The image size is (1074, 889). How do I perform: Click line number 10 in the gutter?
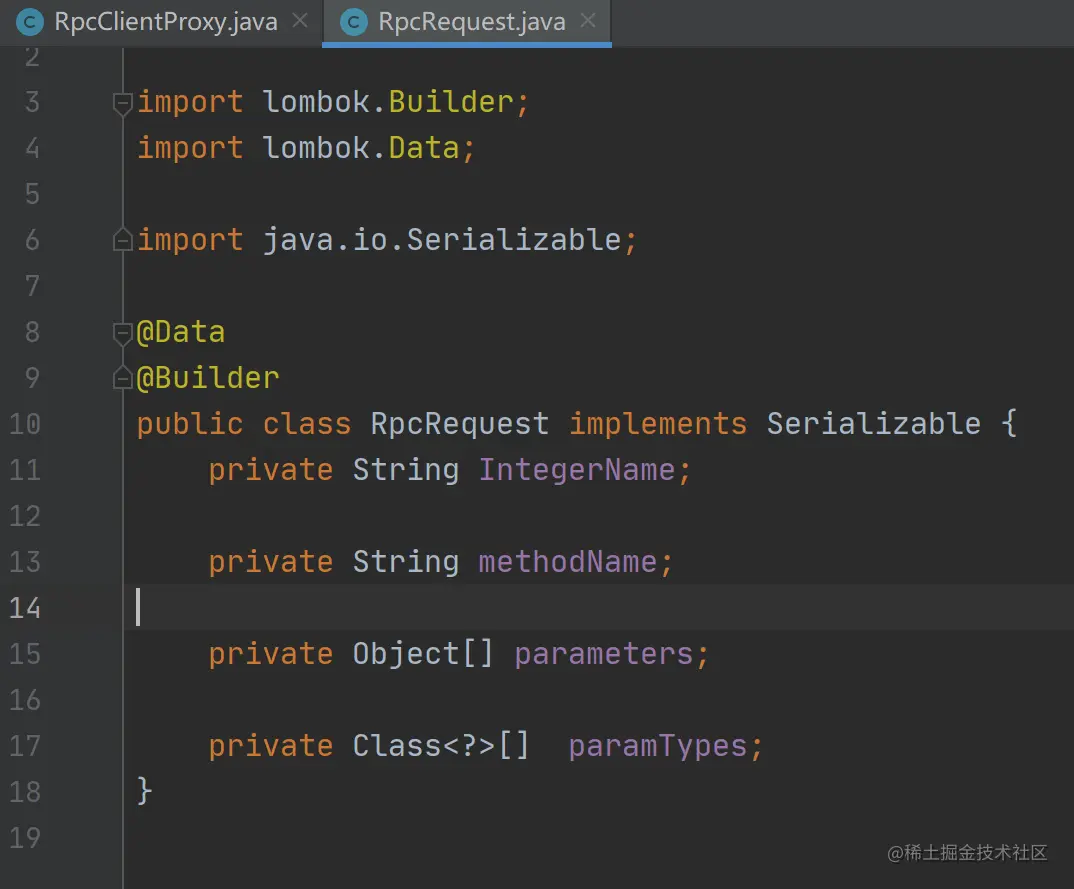tap(24, 424)
